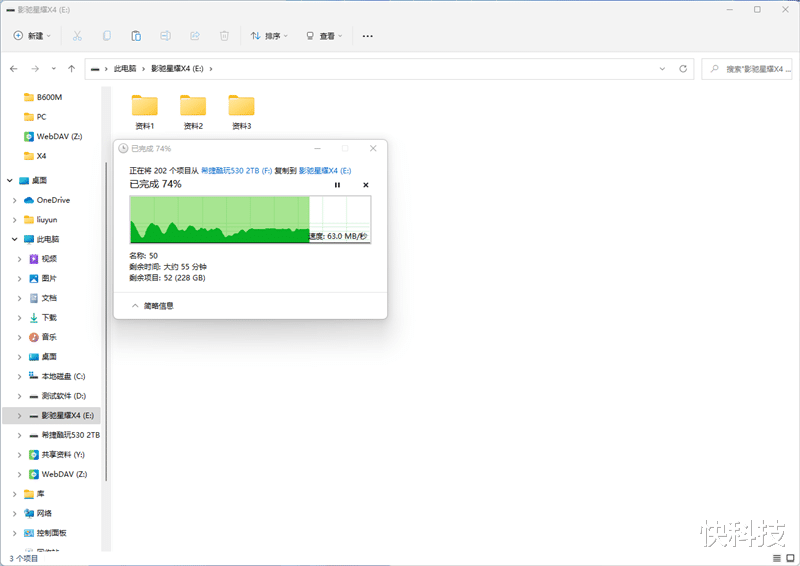The height and width of the screenshot is (566, 800).
Task: Go back with the left arrow
Action: (x=14, y=68)
